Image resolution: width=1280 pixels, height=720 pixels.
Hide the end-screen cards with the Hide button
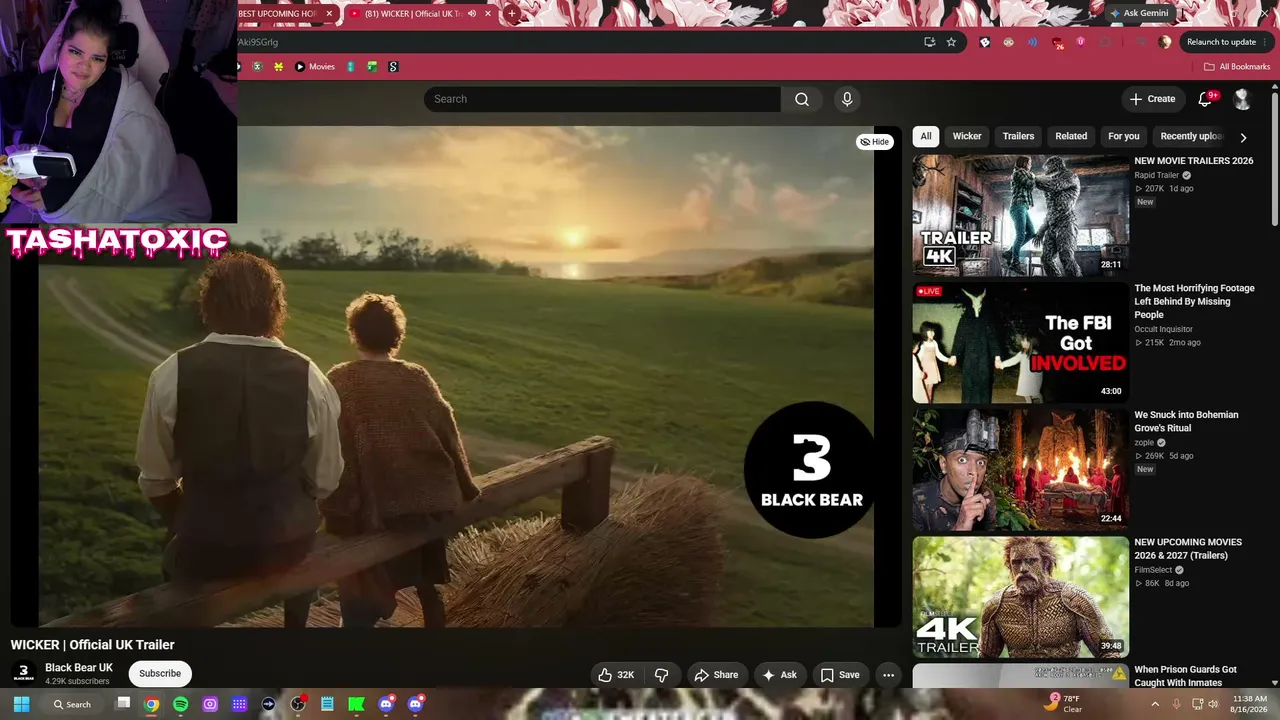click(x=874, y=142)
